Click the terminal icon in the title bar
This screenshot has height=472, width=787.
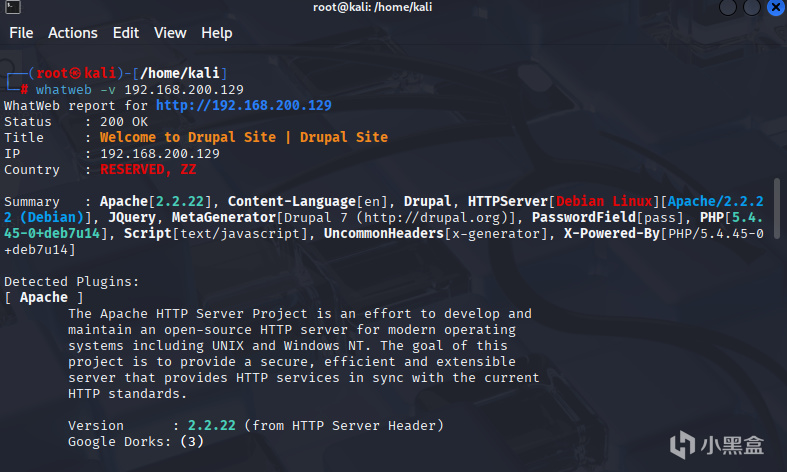click(14, 8)
